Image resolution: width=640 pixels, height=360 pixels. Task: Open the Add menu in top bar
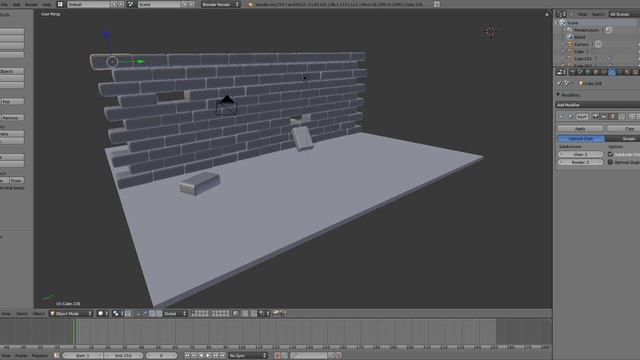[16, 4]
